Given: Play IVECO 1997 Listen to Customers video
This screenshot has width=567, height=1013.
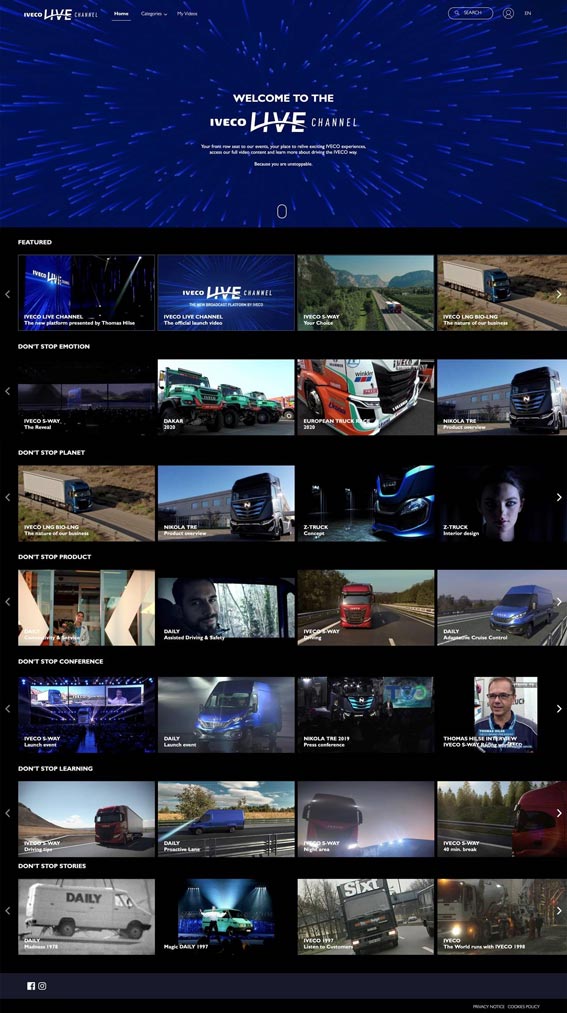Looking at the screenshot, I should click(x=366, y=917).
